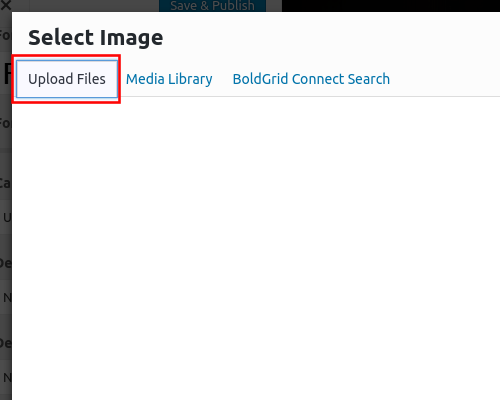The height and width of the screenshot is (400, 500).
Task: Click the black preview area beside Save & Publish
Action: click(391, 6)
